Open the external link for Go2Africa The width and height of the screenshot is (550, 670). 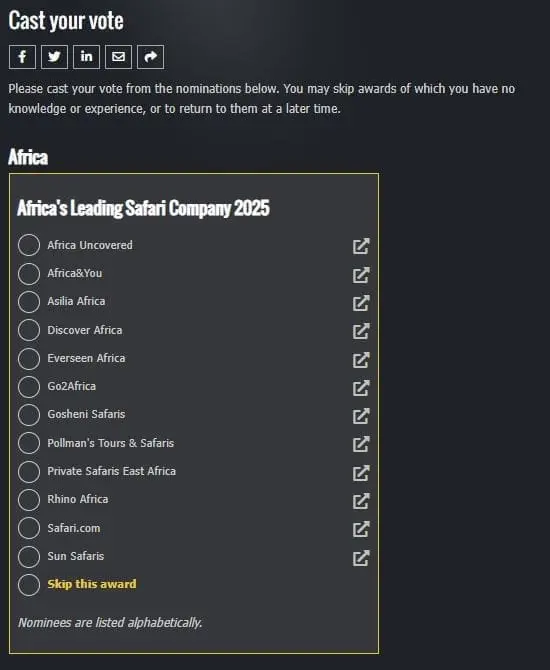361,388
